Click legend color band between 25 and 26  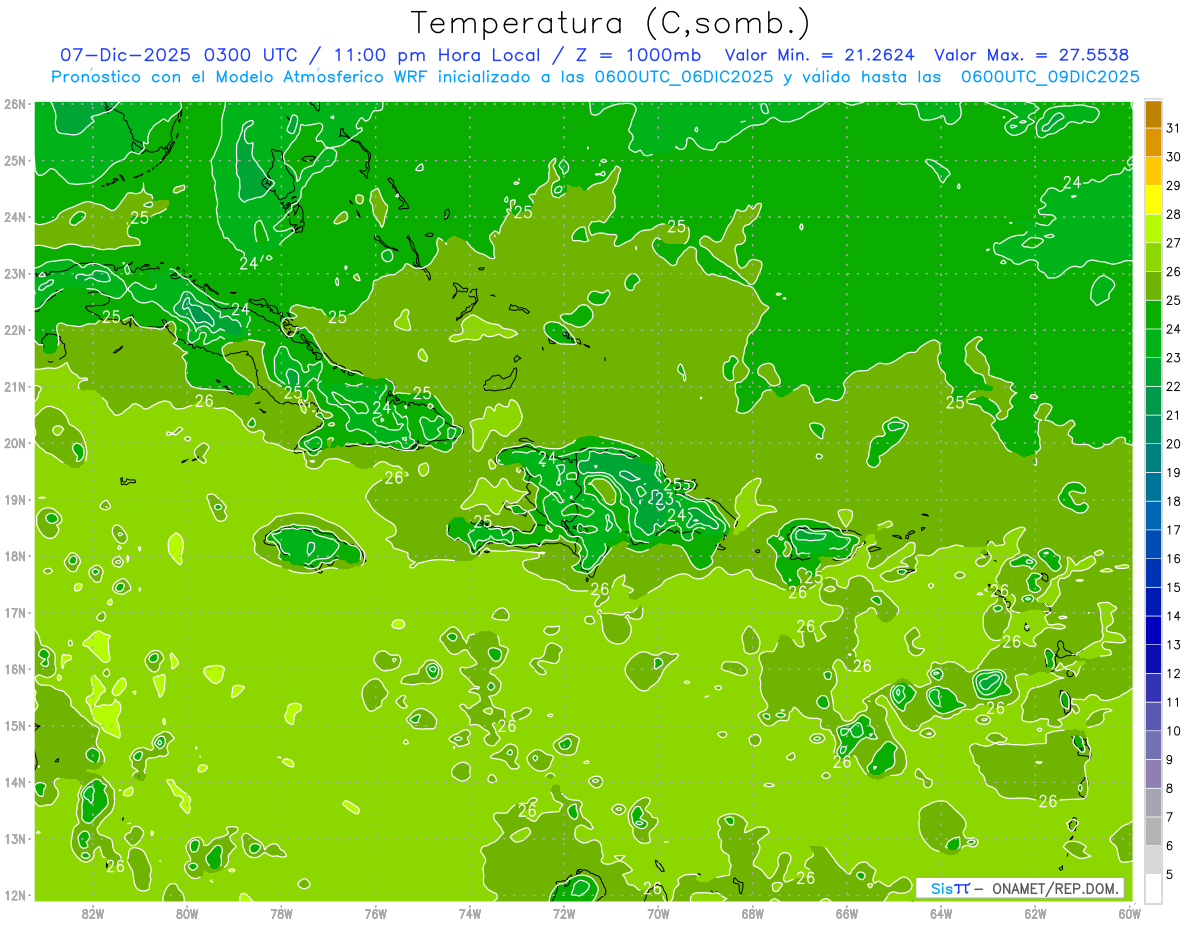[x=1153, y=286]
